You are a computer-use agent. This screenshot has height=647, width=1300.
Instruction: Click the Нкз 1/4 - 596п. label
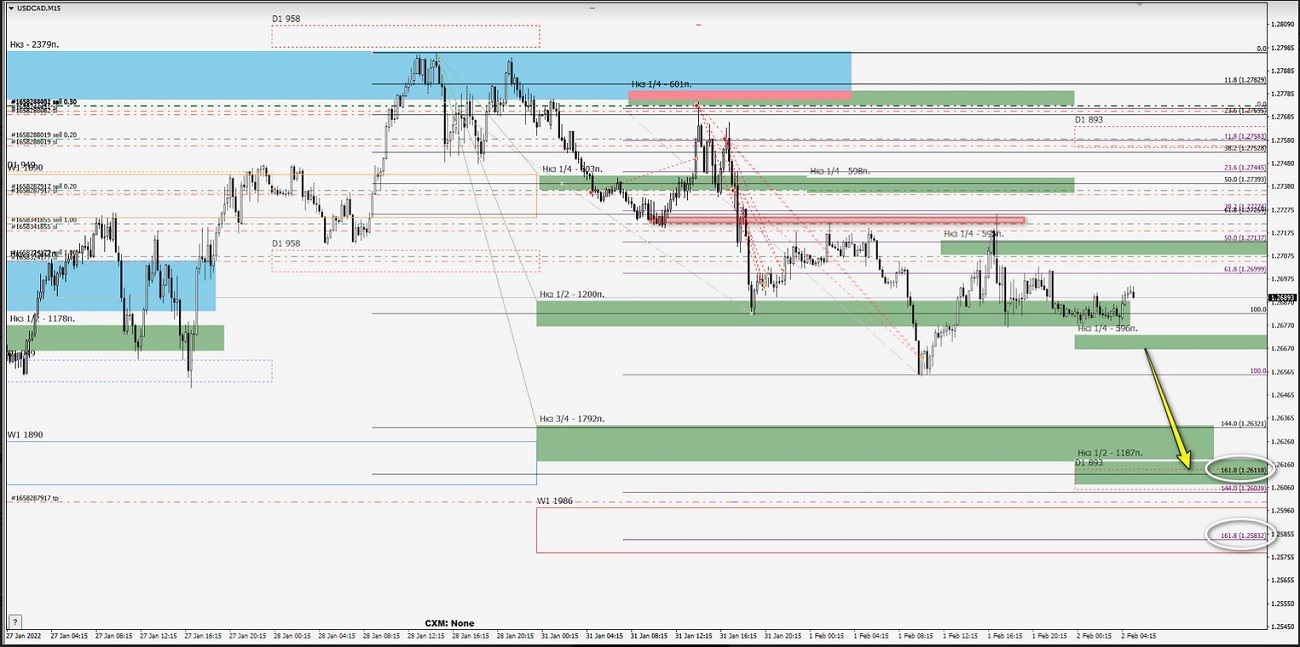[1107, 328]
